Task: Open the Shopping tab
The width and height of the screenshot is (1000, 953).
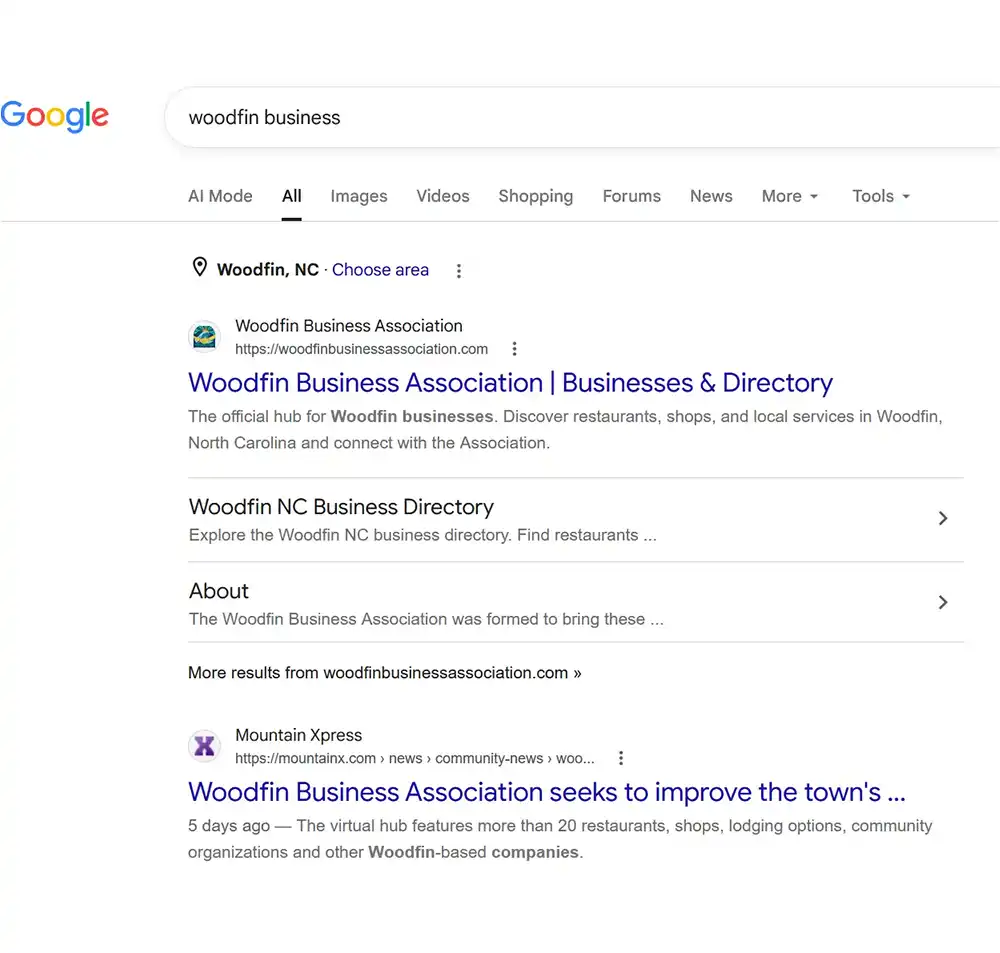Action: (x=536, y=196)
